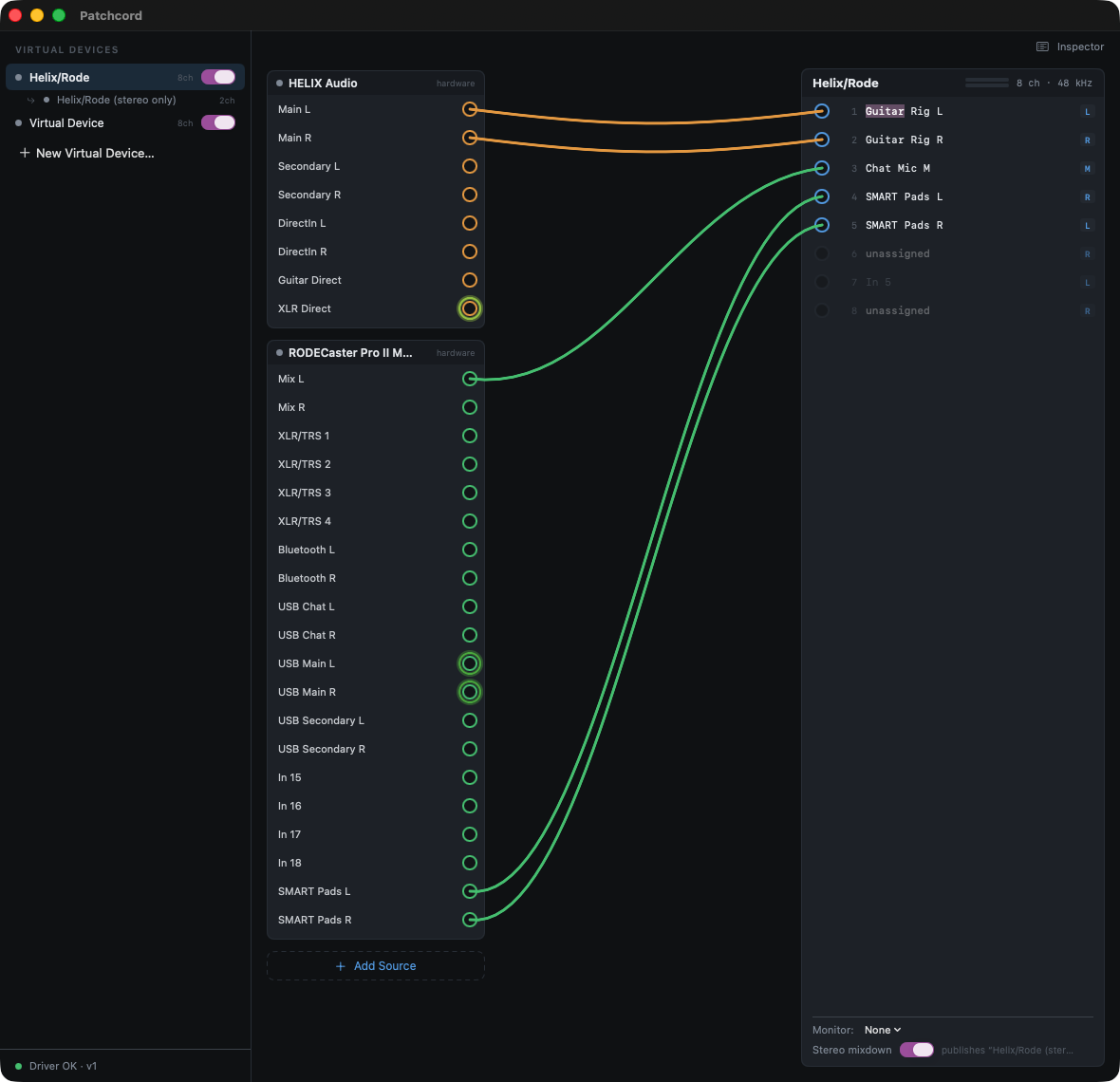Open the Monitor None dropdown
Screen dimensions: 1120x1082
coord(882,1030)
